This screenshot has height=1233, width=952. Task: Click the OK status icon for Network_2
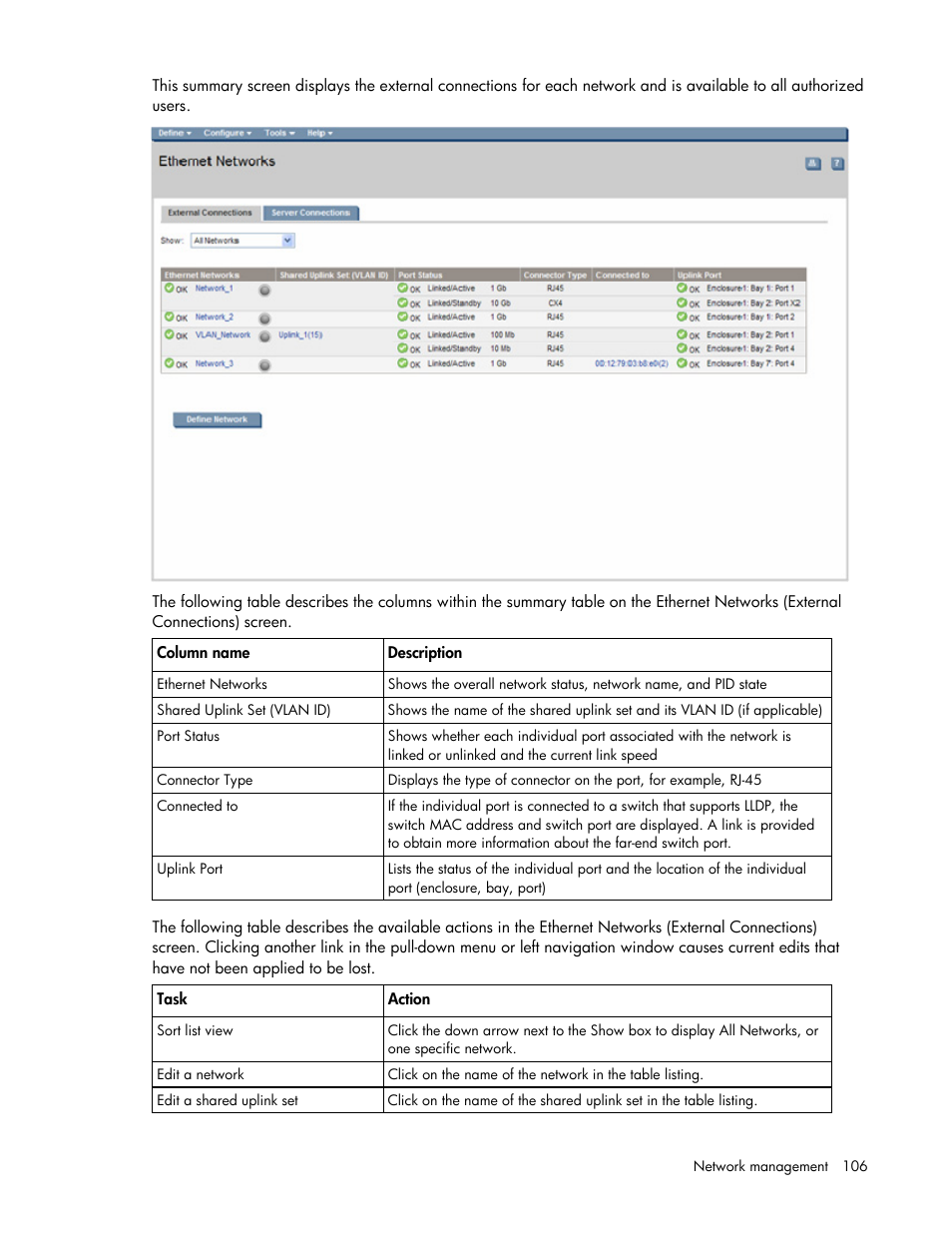pos(170,317)
